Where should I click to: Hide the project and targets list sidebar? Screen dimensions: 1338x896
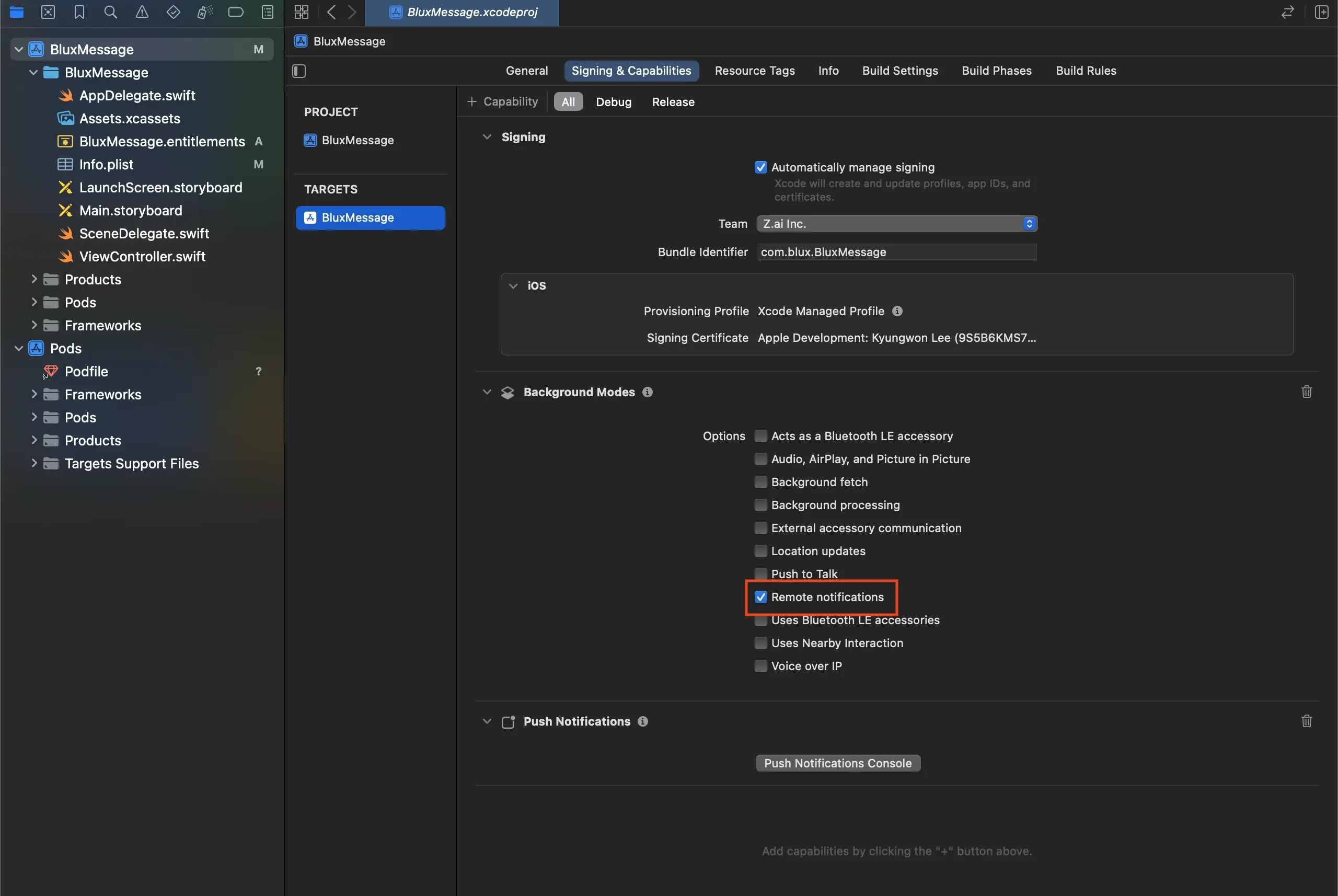click(299, 71)
